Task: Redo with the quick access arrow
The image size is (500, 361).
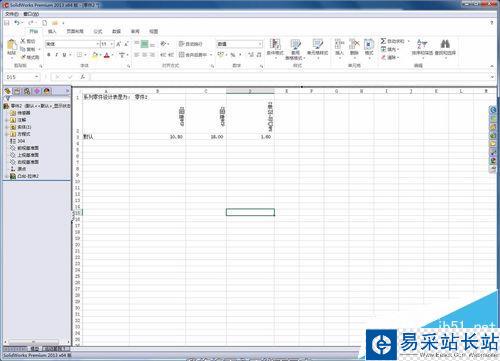Action: pos(30,23)
